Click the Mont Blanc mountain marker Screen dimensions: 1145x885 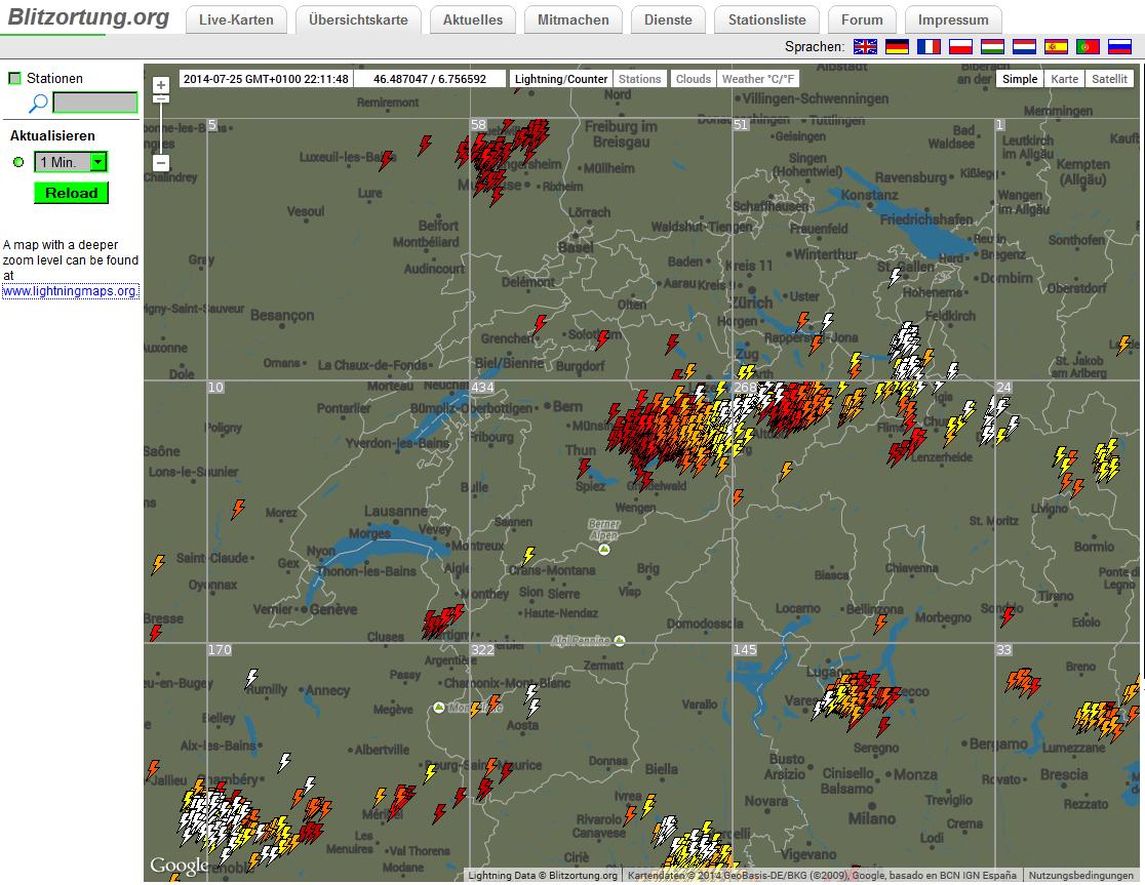point(439,708)
